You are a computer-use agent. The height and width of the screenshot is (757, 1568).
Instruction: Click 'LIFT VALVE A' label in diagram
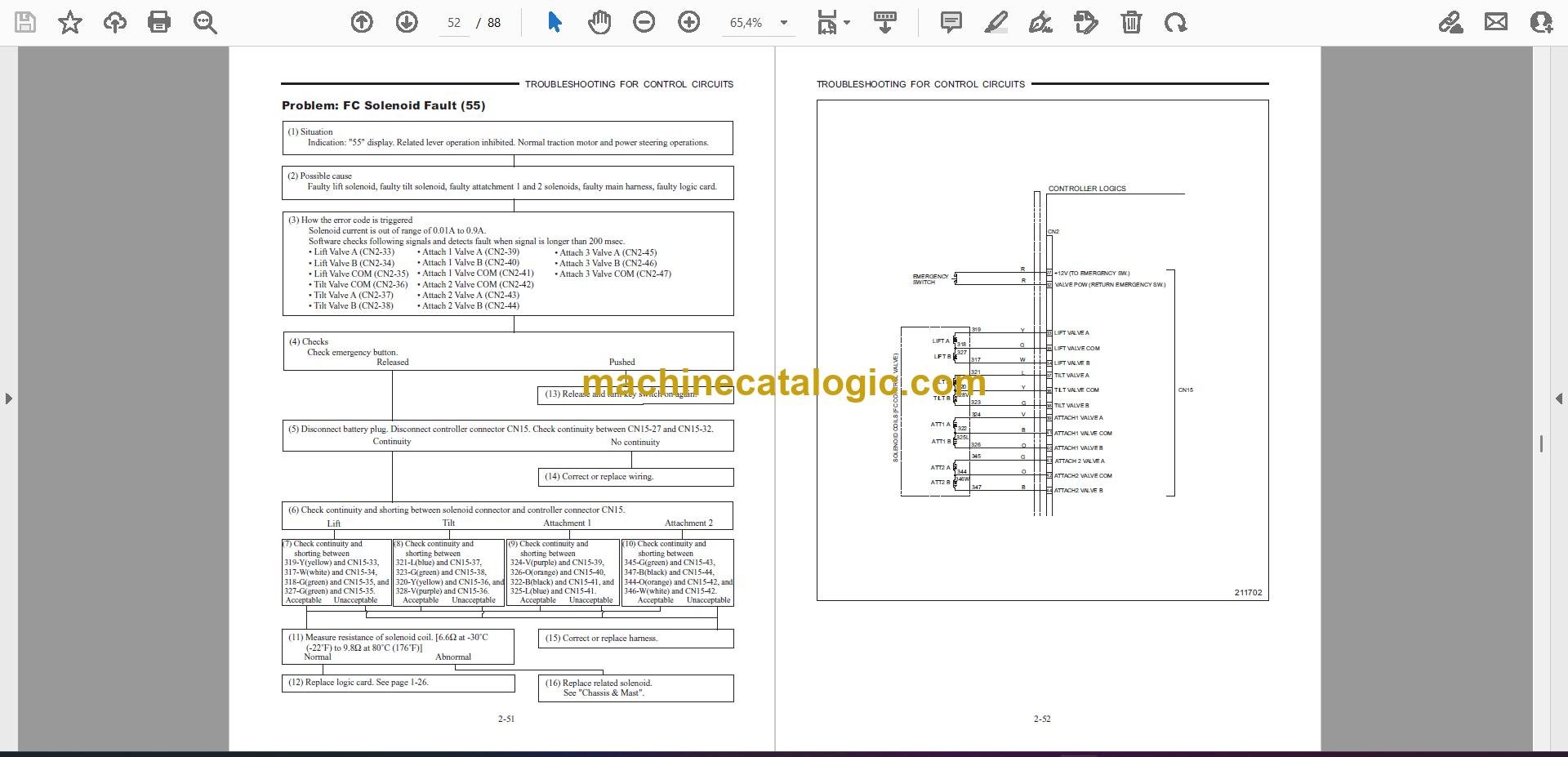(x=1071, y=333)
